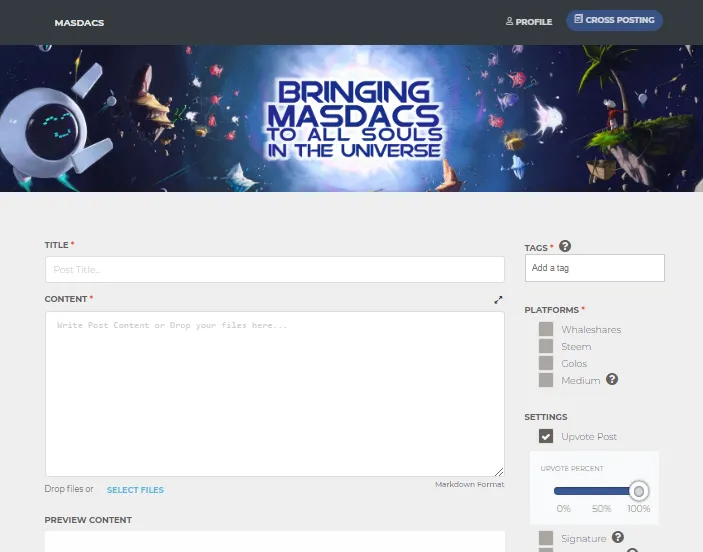Click the banner image with MASDACS slogan

tap(352, 118)
